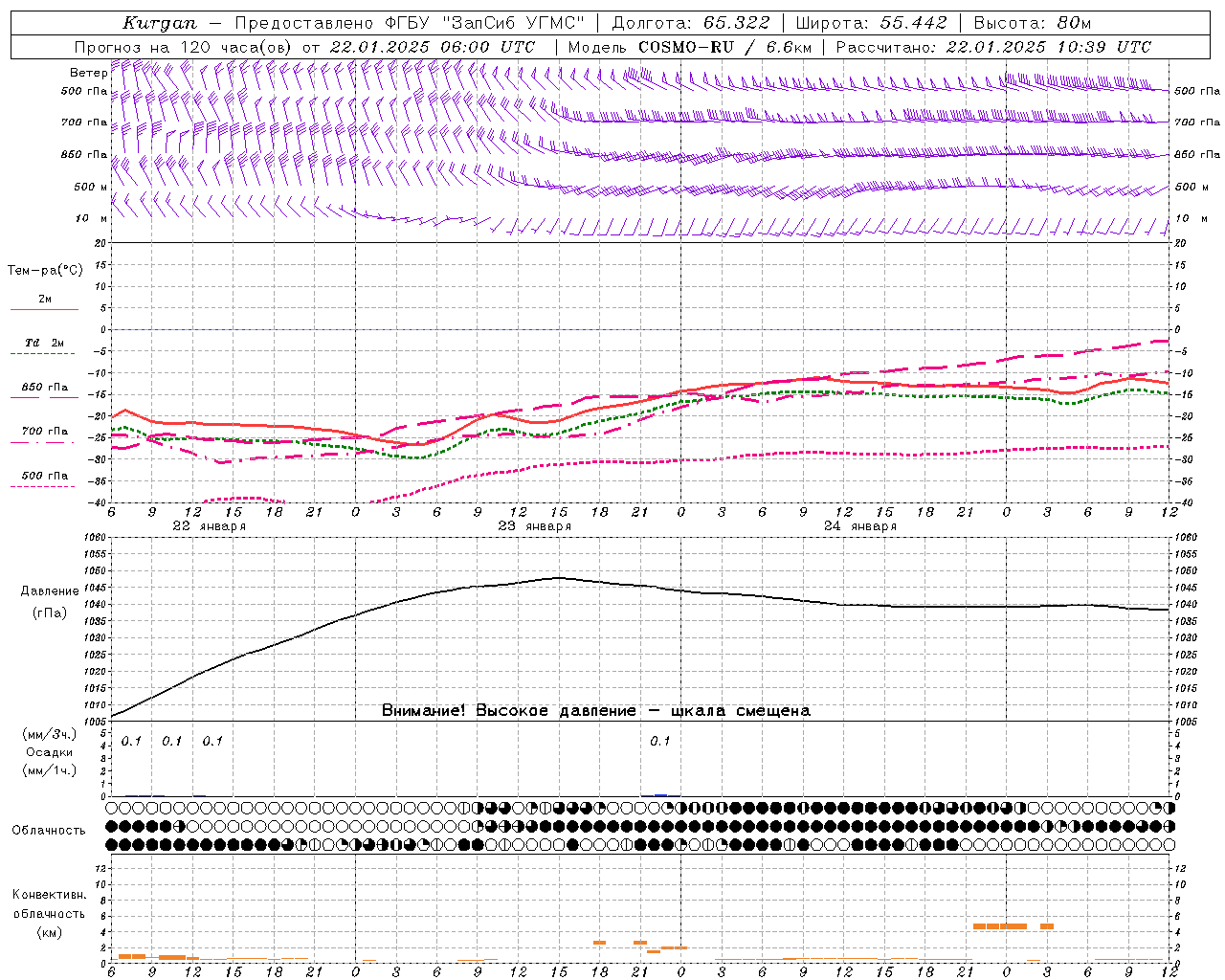Click the "Облачность" panel label
Image resolution: width=1225 pixels, height=980 pixels.
tap(49, 830)
